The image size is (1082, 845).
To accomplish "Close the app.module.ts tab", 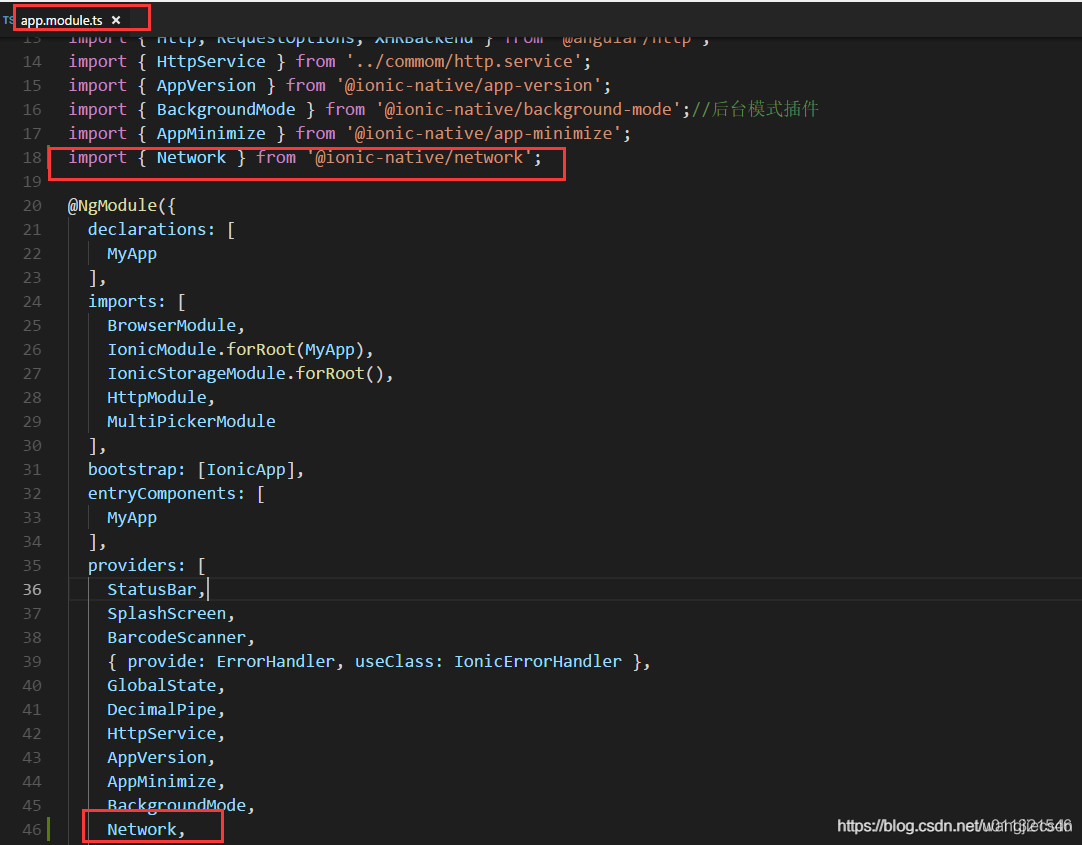I will tap(116, 20).
